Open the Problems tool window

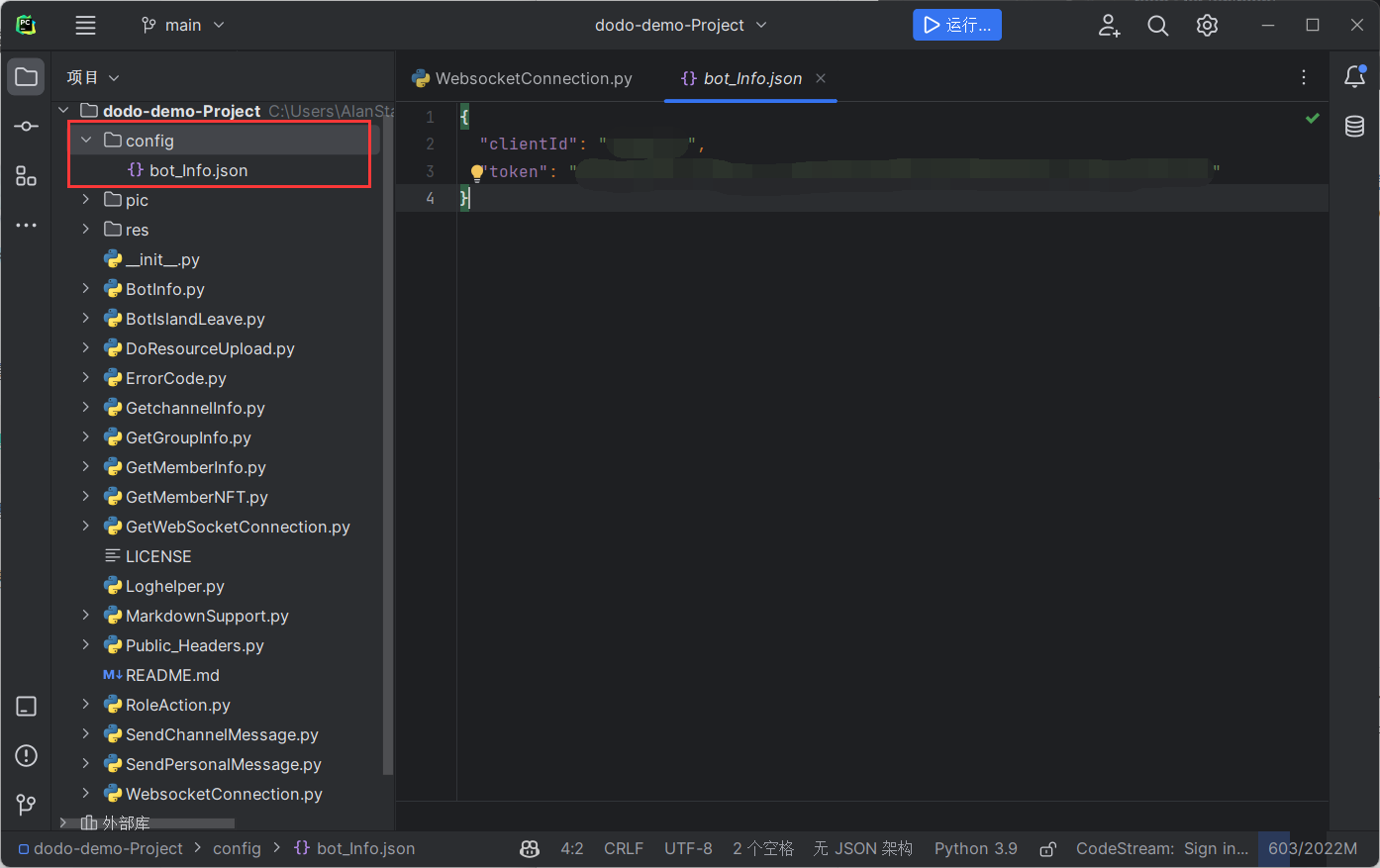pos(27,756)
